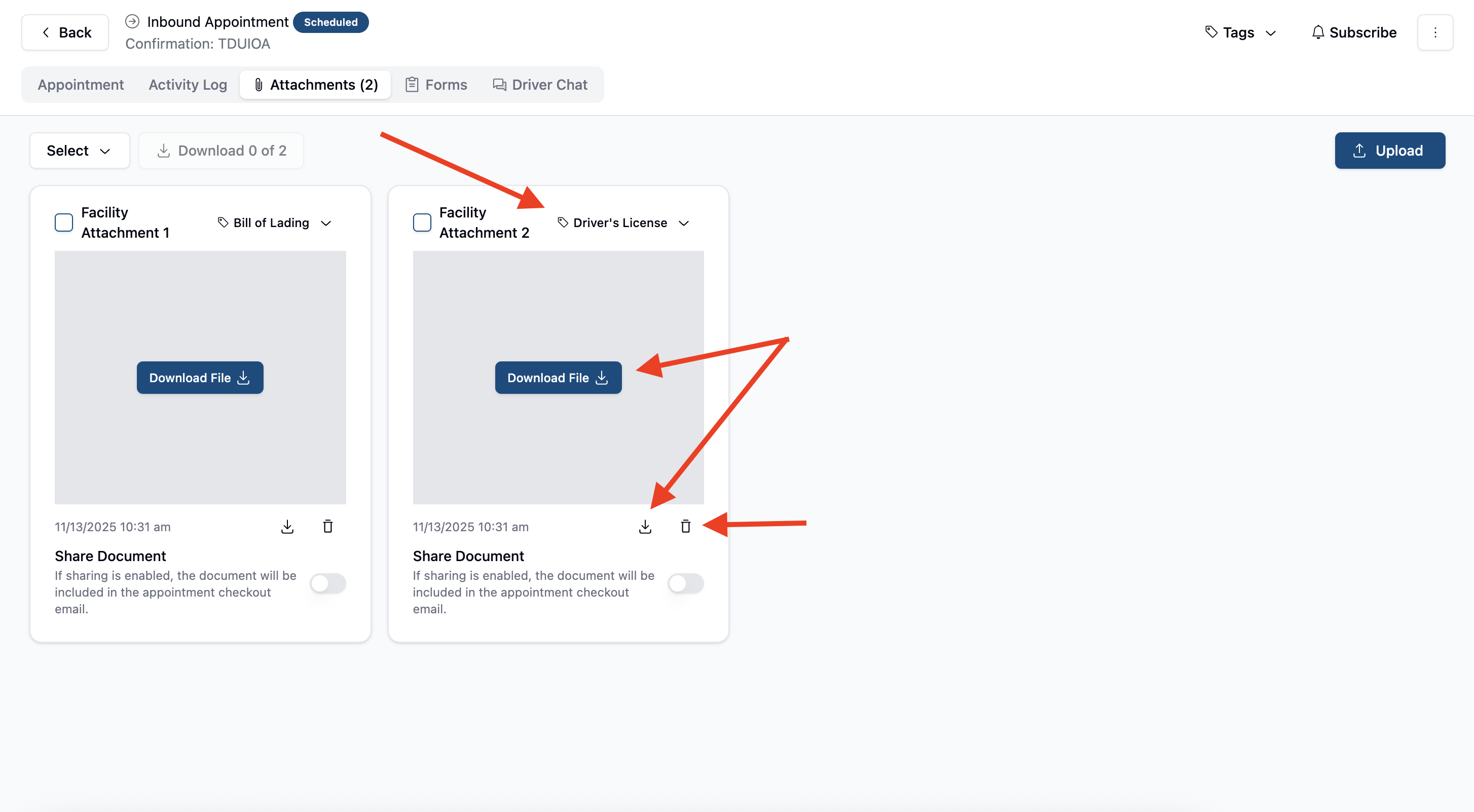Download File for Facility Attachment 1
The height and width of the screenshot is (812, 1474).
[x=200, y=378]
